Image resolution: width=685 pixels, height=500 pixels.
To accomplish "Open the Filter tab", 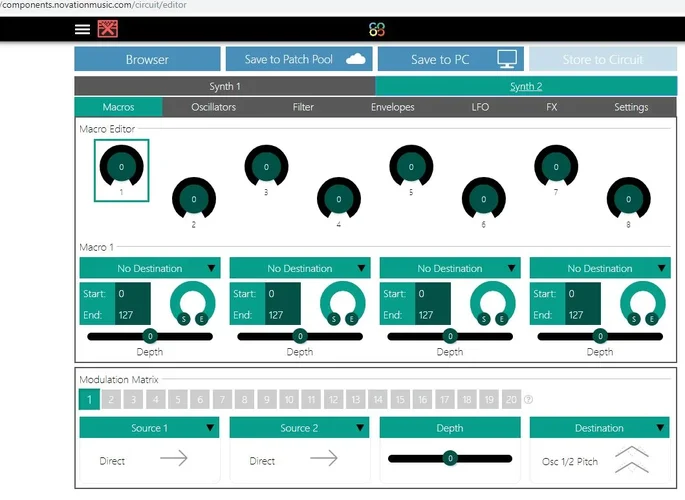I will click(303, 107).
